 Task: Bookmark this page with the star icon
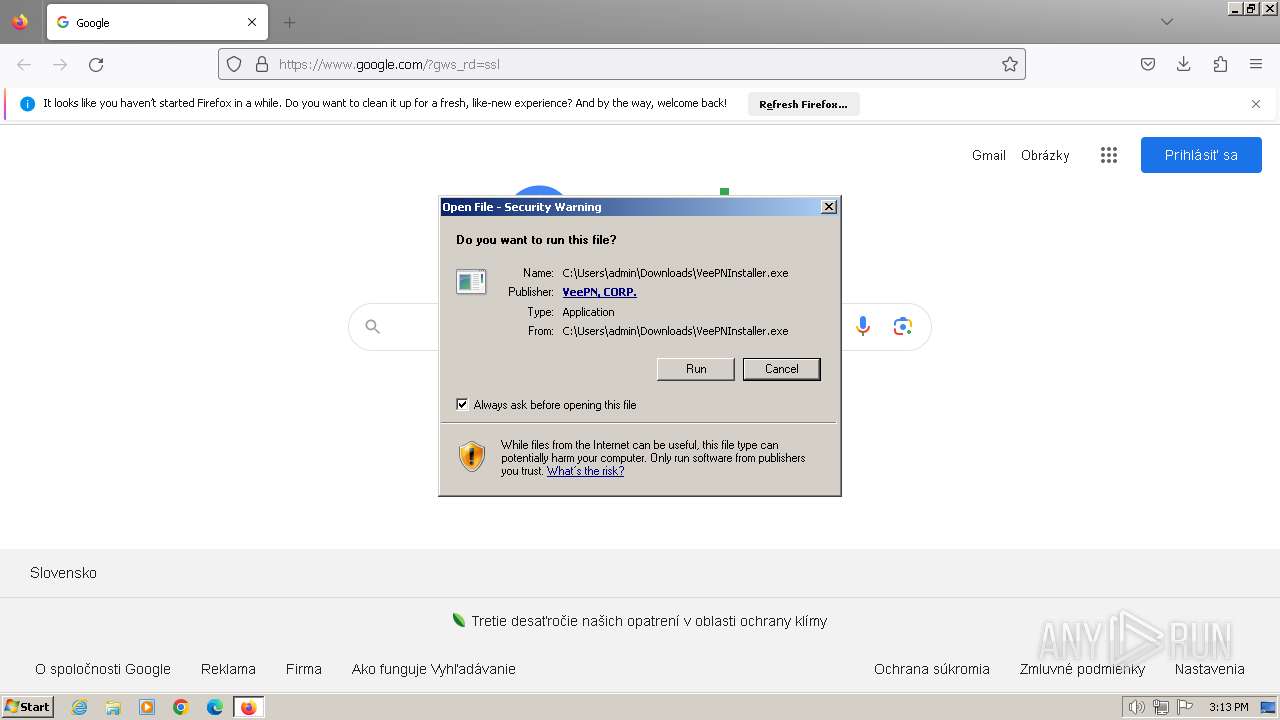[1010, 64]
